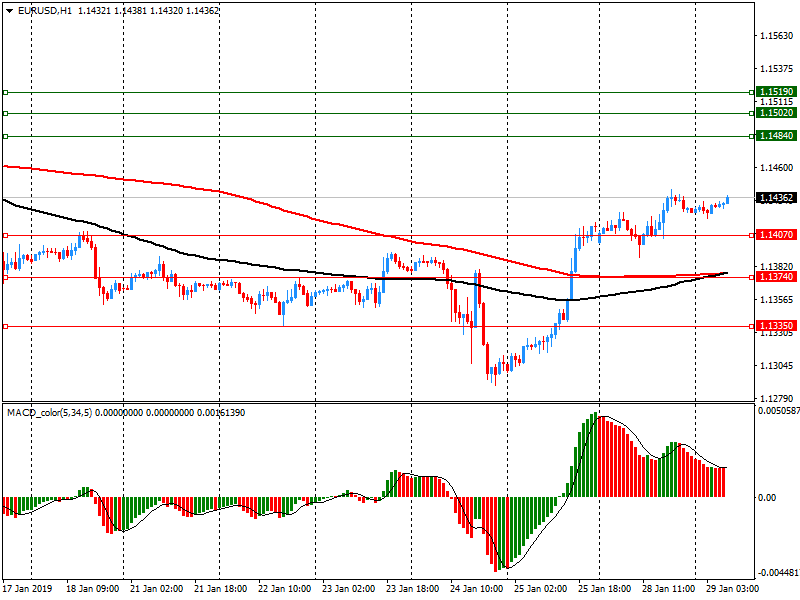Click left handle of 1.14070 red line
This screenshot has height=600, width=800.
5,235
